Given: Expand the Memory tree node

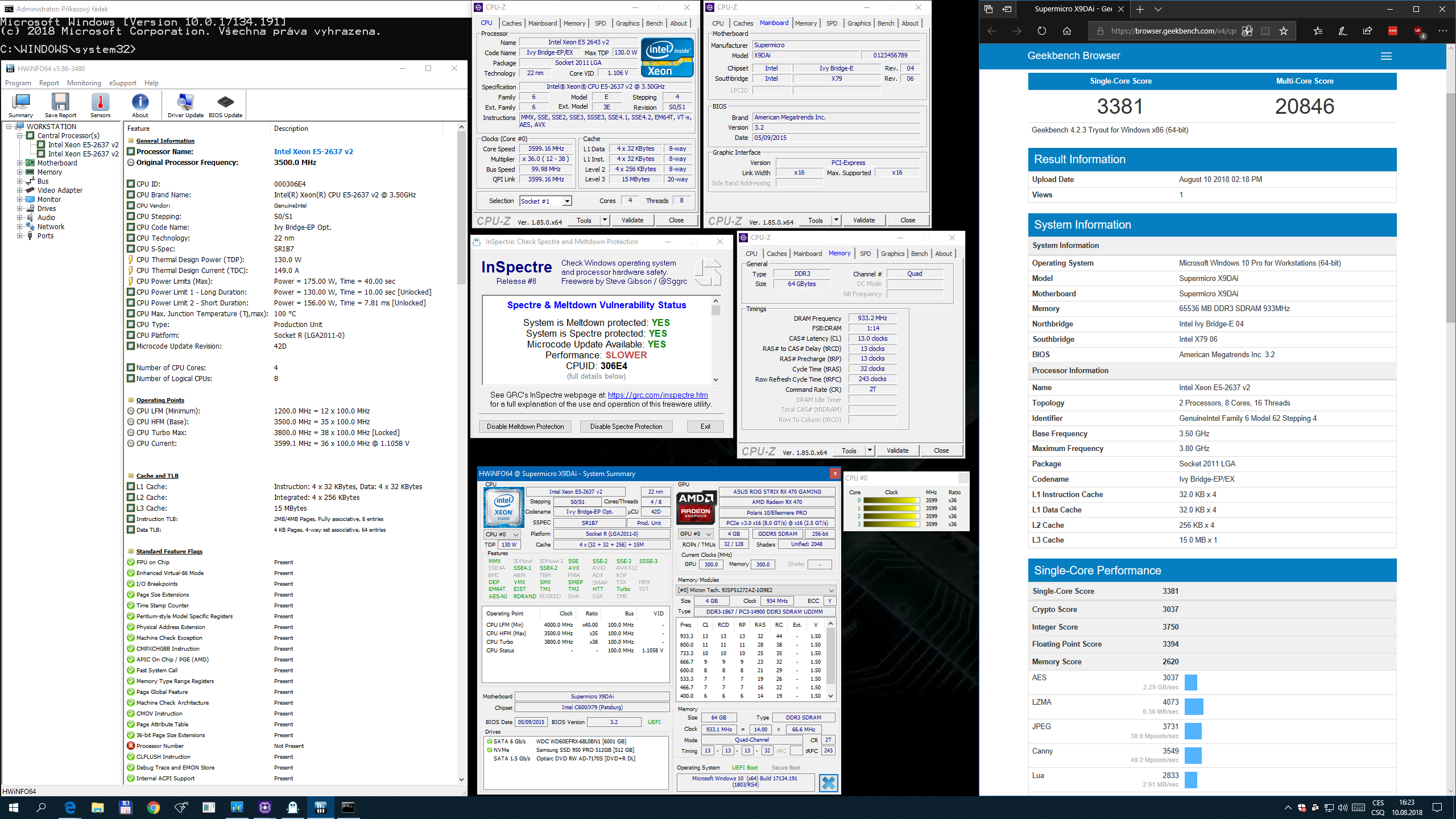Looking at the screenshot, I should [20, 172].
